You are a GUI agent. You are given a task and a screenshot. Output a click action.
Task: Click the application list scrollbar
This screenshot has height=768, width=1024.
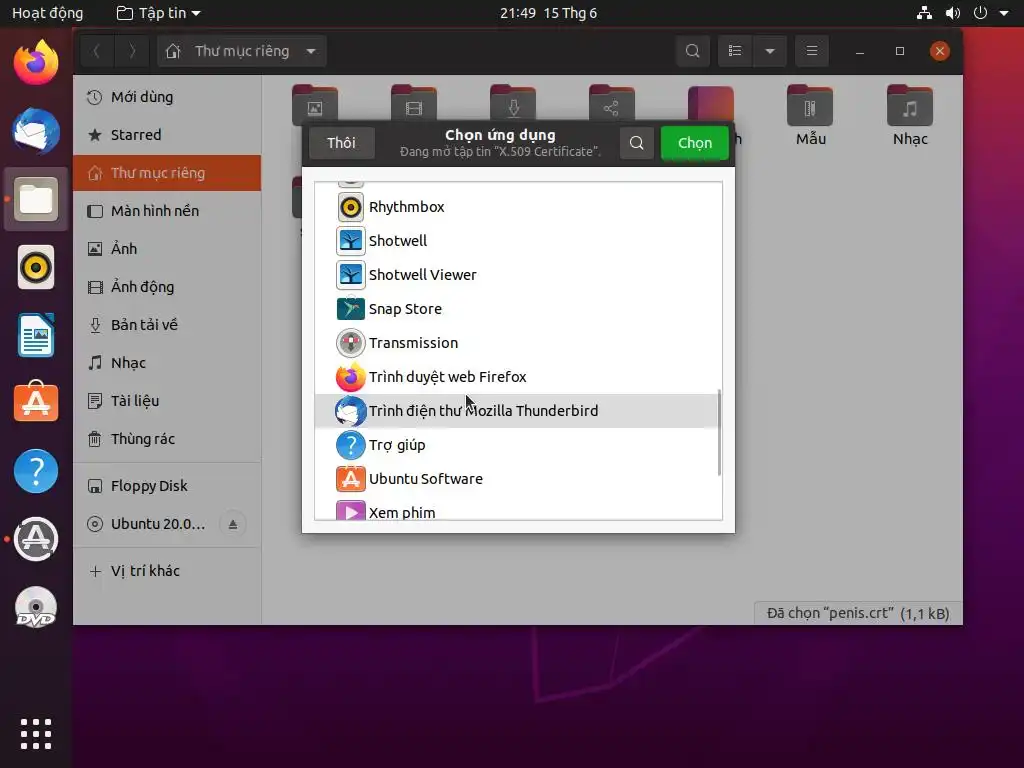click(x=719, y=433)
